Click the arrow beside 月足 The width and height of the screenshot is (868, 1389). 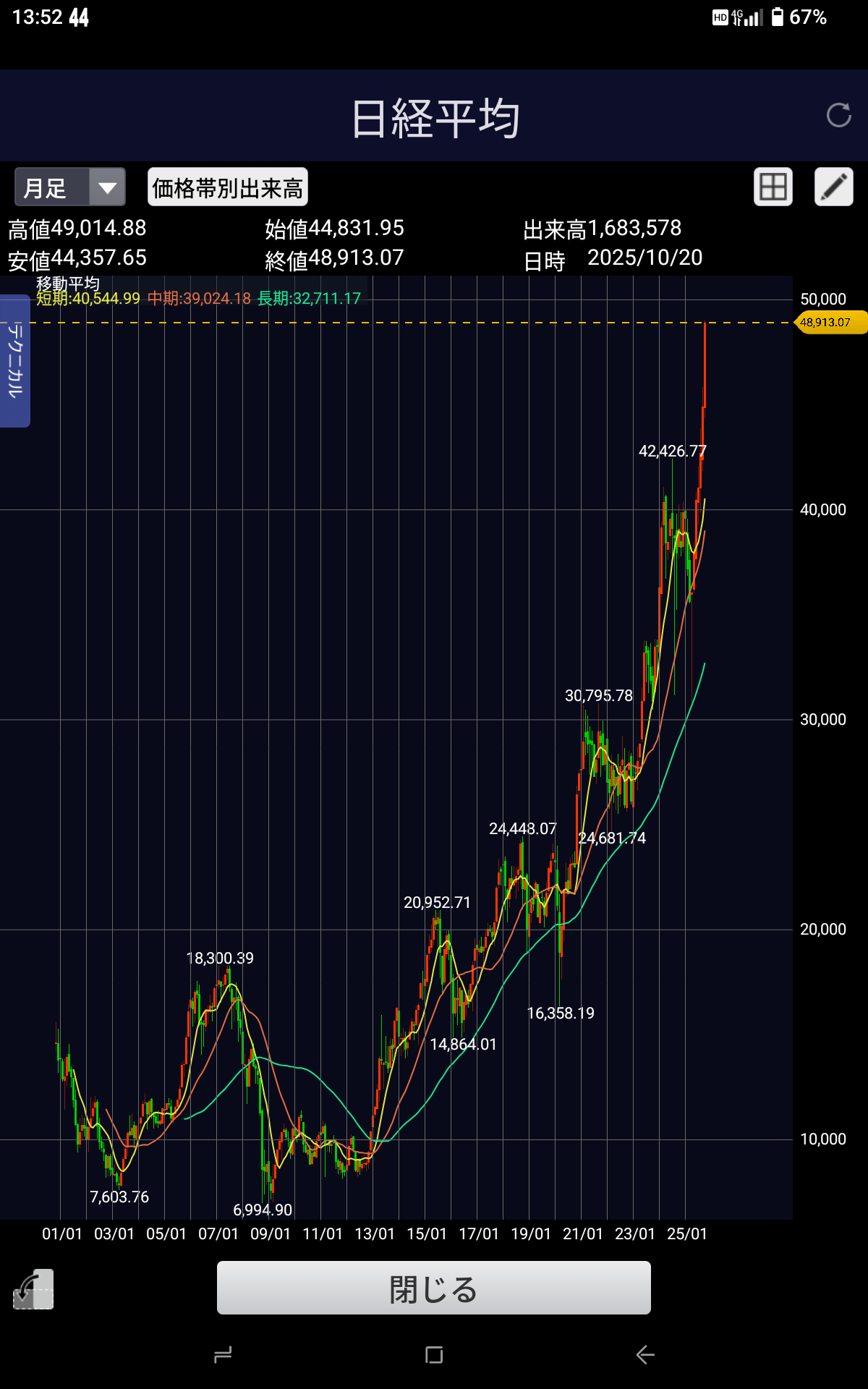pos(107,188)
